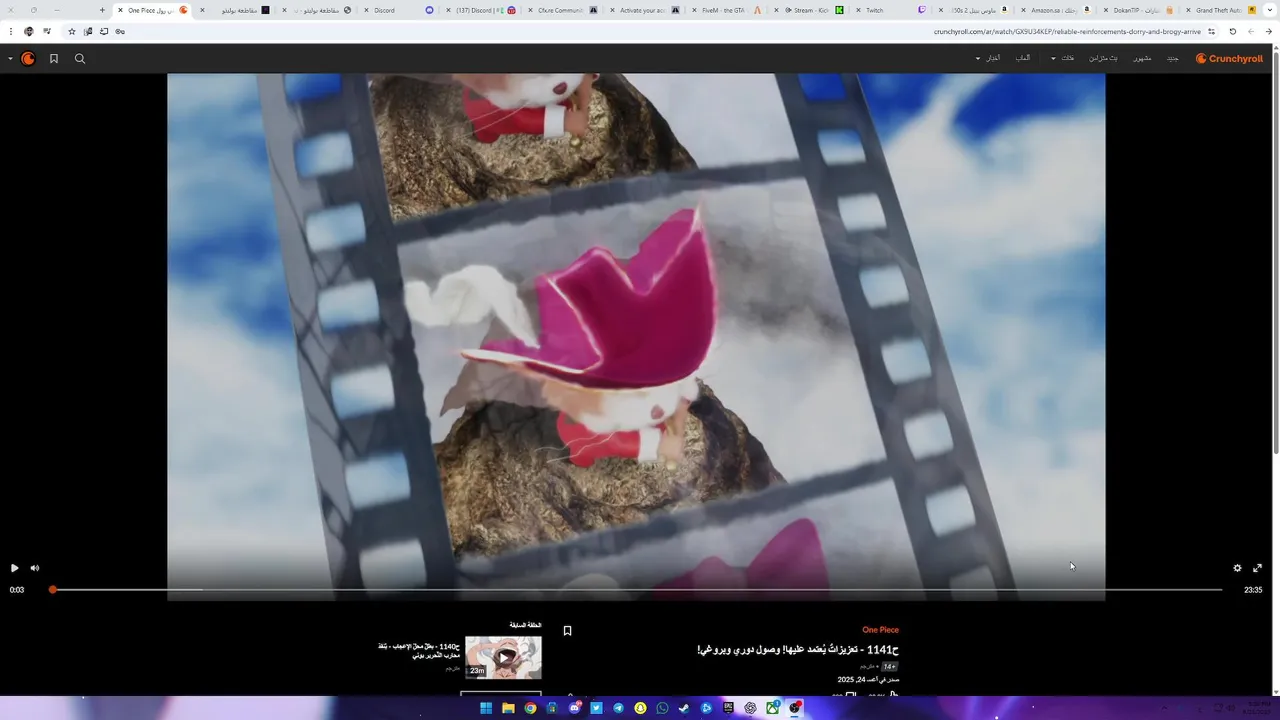Viewport: 1280px width, 720px height.
Task: Go forward using browser forward arrow
Action: pyautogui.click(x=1251, y=31)
